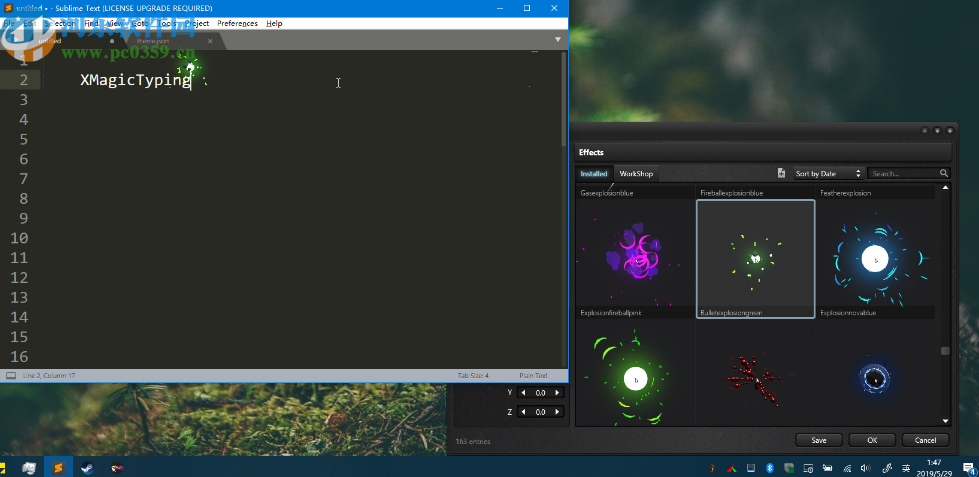Viewport: 979px width, 477px height.
Task: Open the Help menu in Sublime Text
Action: (x=274, y=23)
